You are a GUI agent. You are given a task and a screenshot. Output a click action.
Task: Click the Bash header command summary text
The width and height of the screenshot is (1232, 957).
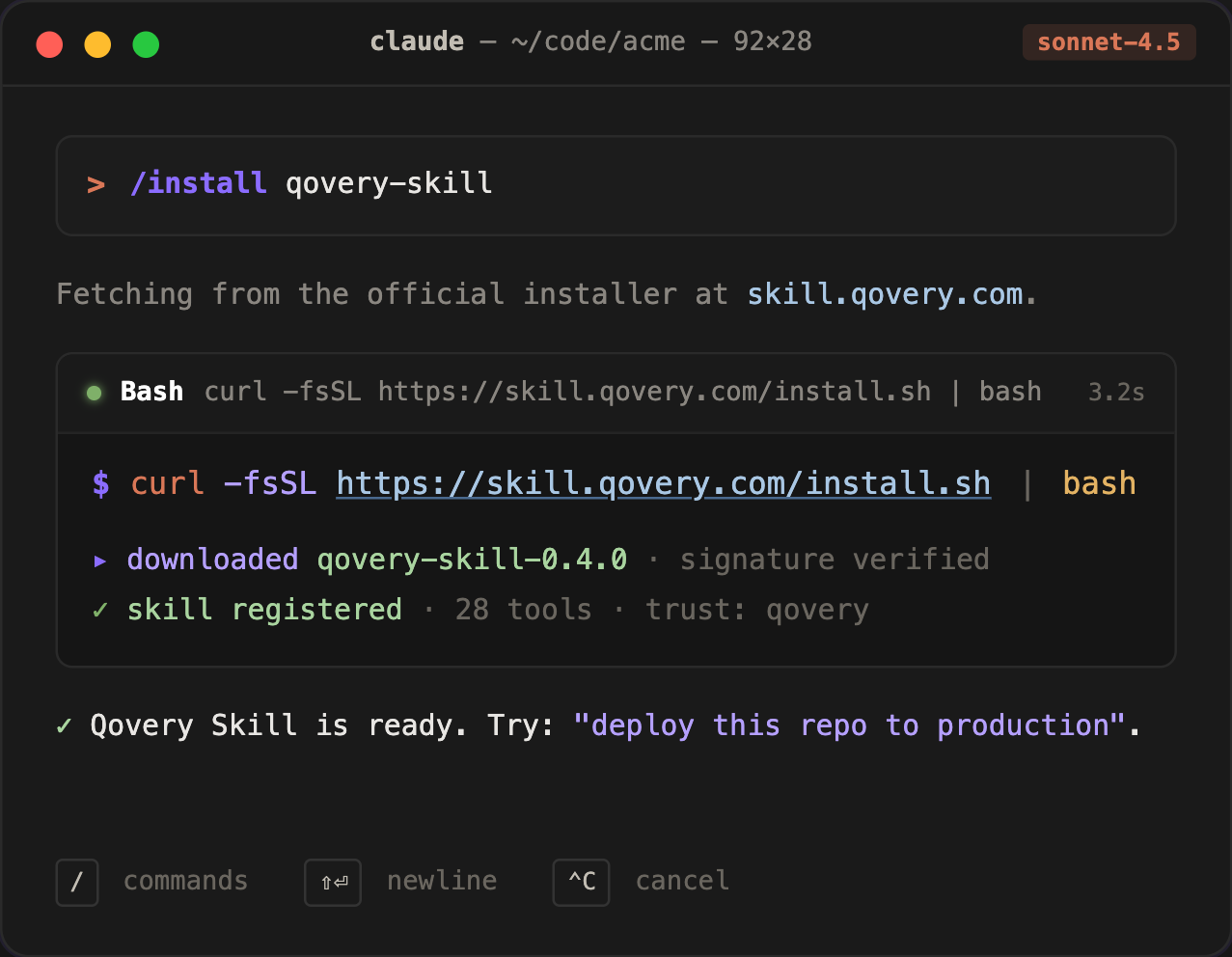pyautogui.click(x=622, y=392)
